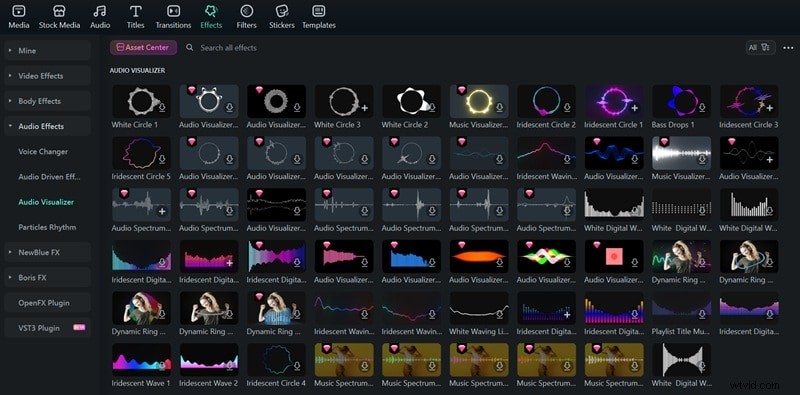Download the White Waving Line effect
800x395 pixels.
click(x=499, y=314)
